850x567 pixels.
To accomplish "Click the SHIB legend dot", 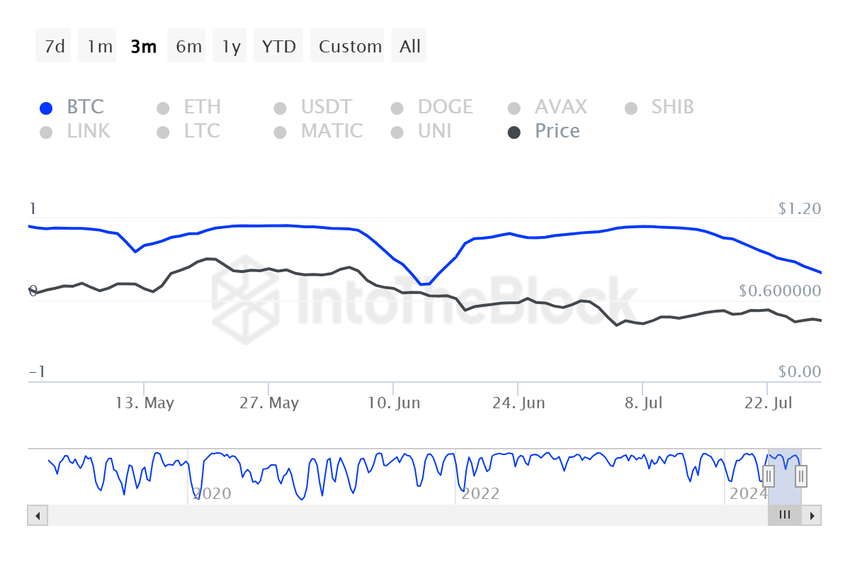I will pos(631,108).
